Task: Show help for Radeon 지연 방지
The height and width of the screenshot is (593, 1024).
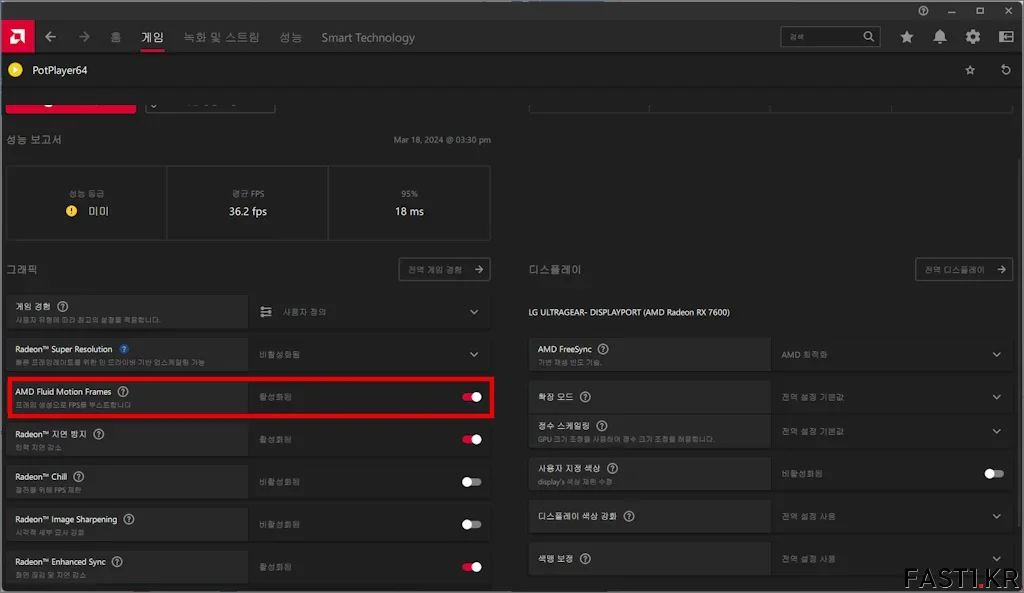Action: tap(99, 434)
